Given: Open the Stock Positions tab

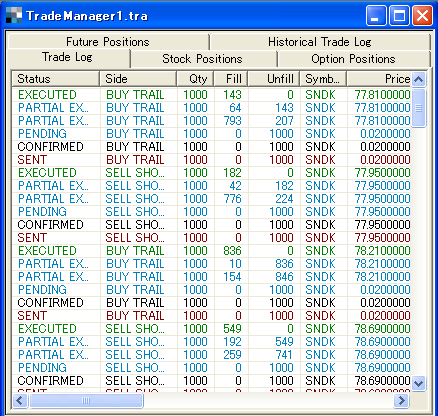Looking at the screenshot, I should [x=202, y=59].
